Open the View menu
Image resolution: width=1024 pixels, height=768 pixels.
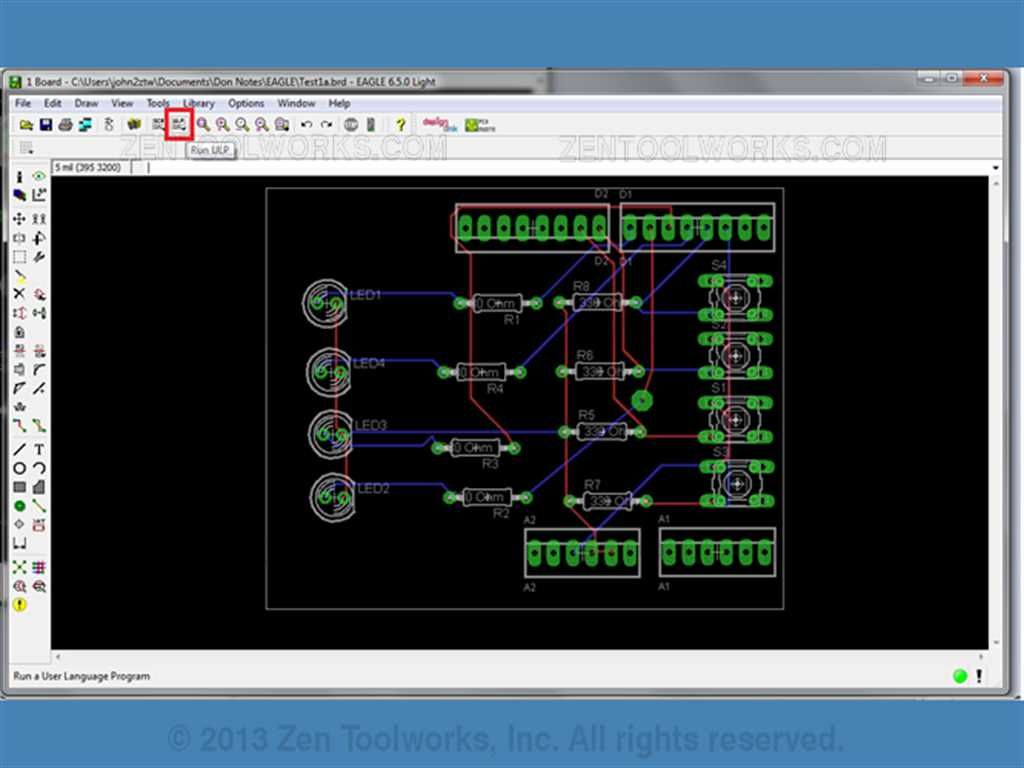coord(122,103)
